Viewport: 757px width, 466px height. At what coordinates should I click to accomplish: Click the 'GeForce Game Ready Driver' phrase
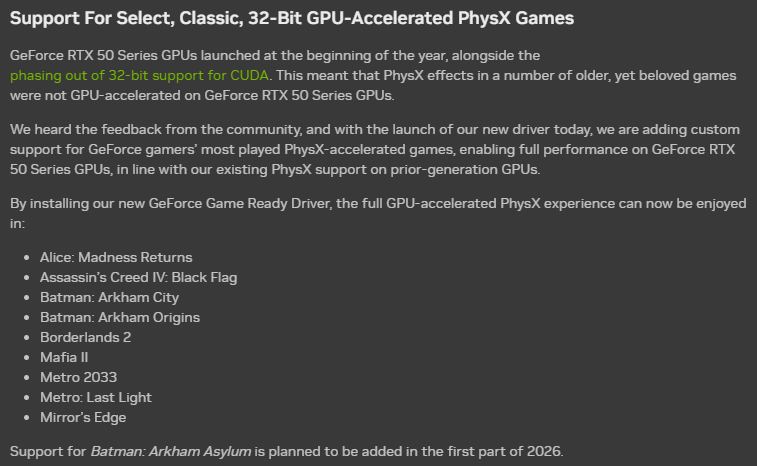239,204
